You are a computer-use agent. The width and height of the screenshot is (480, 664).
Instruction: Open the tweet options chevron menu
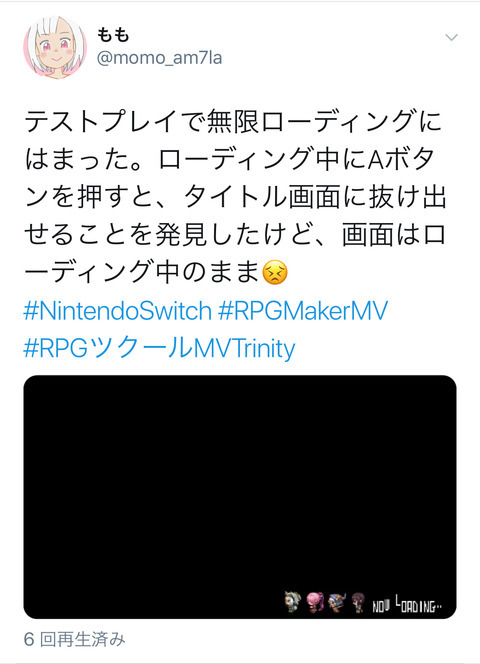(x=452, y=37)
